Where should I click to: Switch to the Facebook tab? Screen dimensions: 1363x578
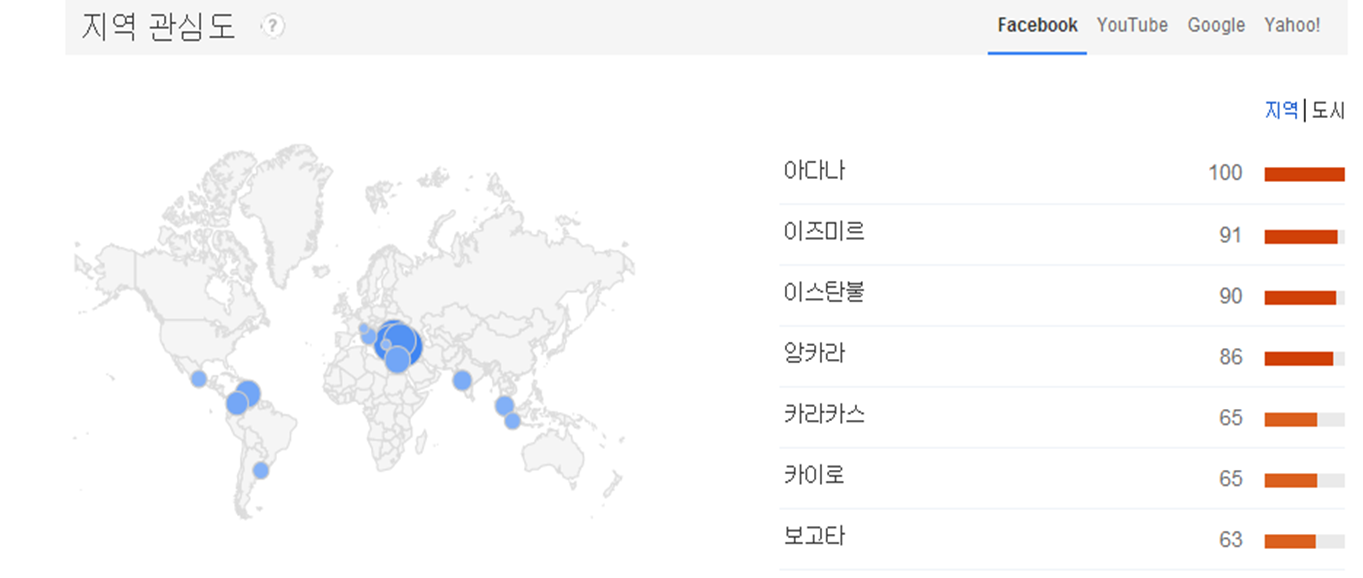tap(1037, 26)
